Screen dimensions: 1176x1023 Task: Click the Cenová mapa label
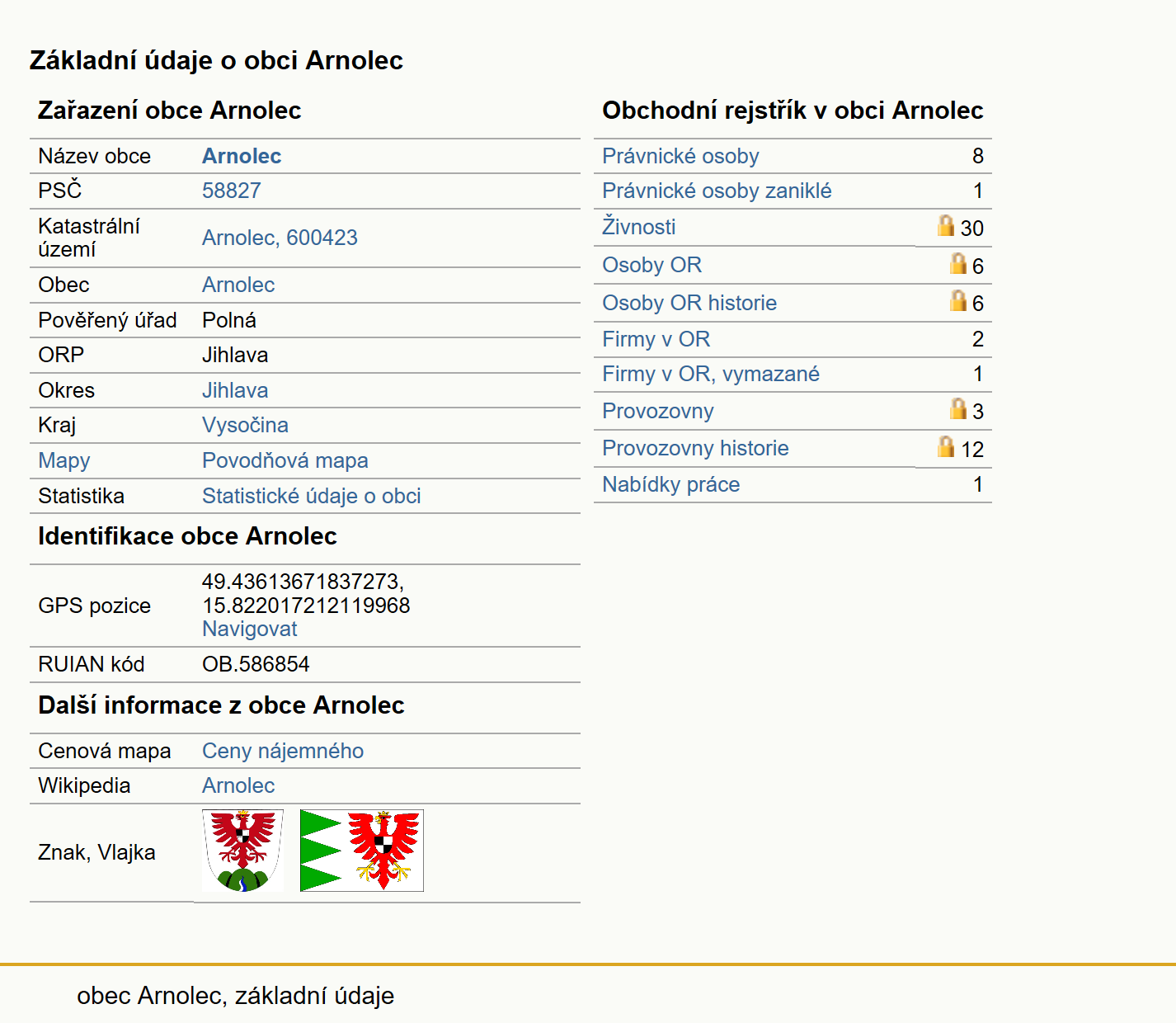pos(105,751)
